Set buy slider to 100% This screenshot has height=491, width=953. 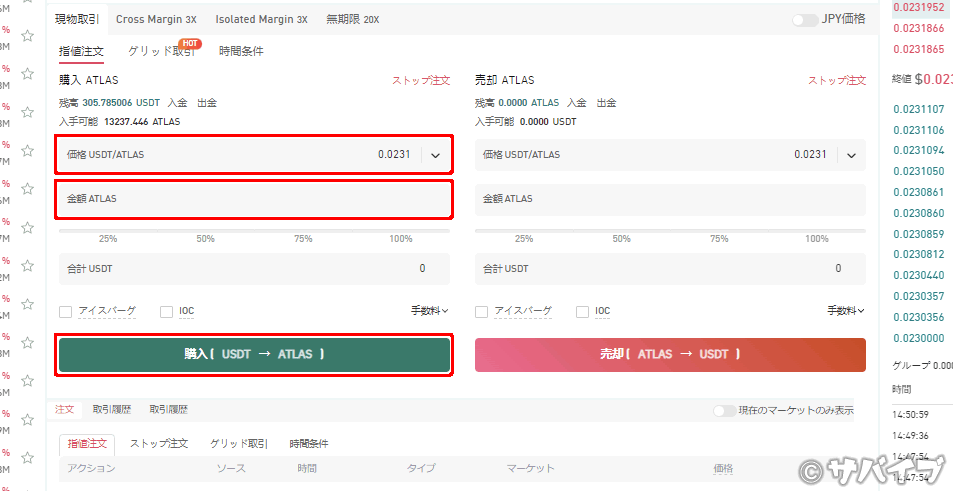[401, 239]
